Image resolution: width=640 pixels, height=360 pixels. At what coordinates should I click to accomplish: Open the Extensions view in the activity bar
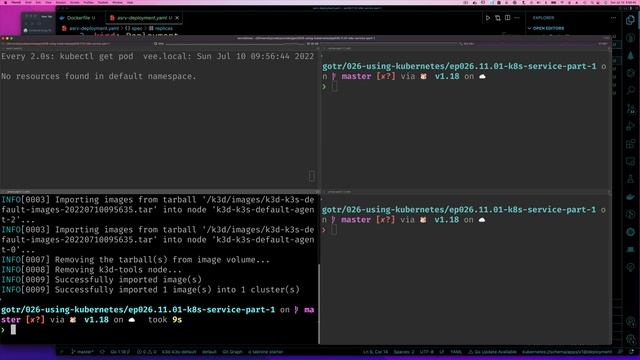pyautogui.click(x=631, y=144)
